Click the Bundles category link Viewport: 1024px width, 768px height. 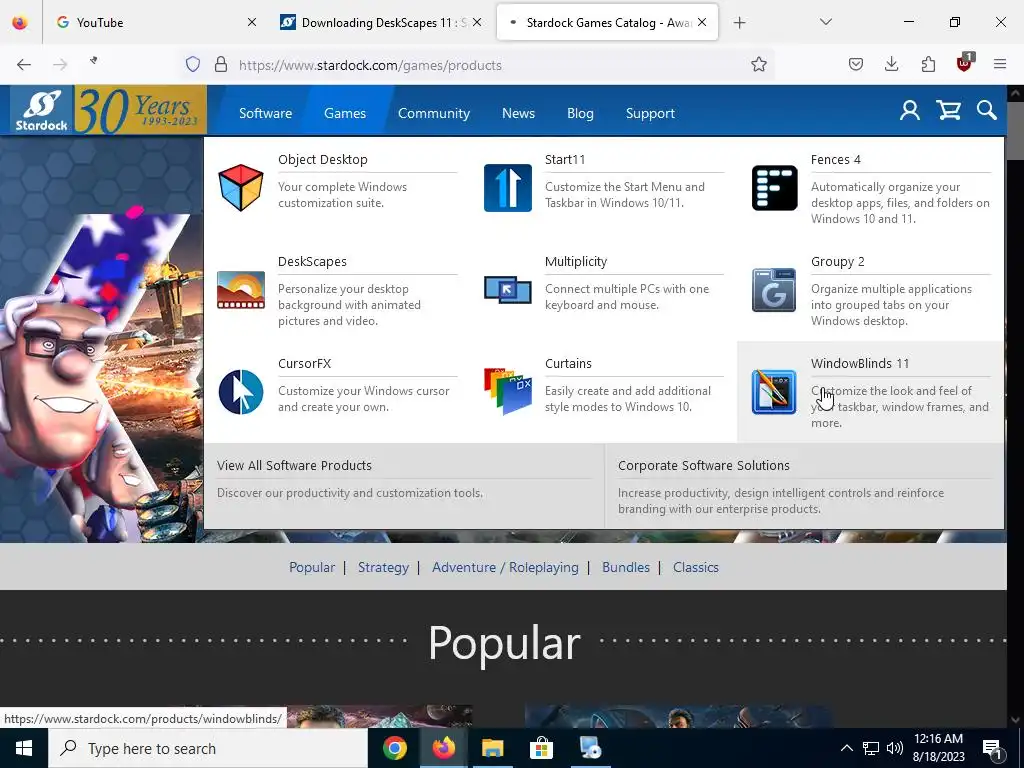tap(626, 568)
